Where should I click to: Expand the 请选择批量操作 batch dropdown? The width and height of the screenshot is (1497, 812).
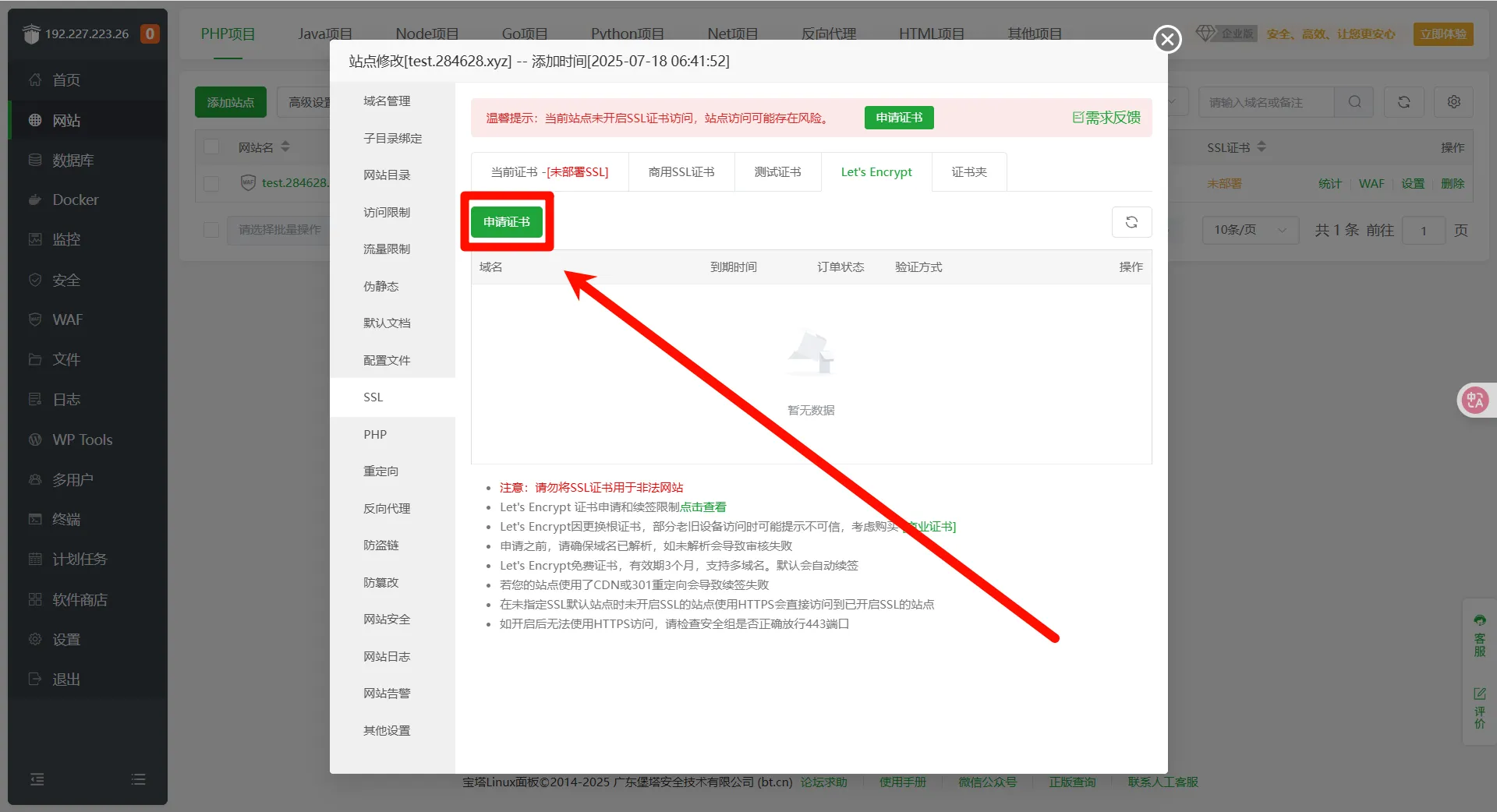click(279, 230)
